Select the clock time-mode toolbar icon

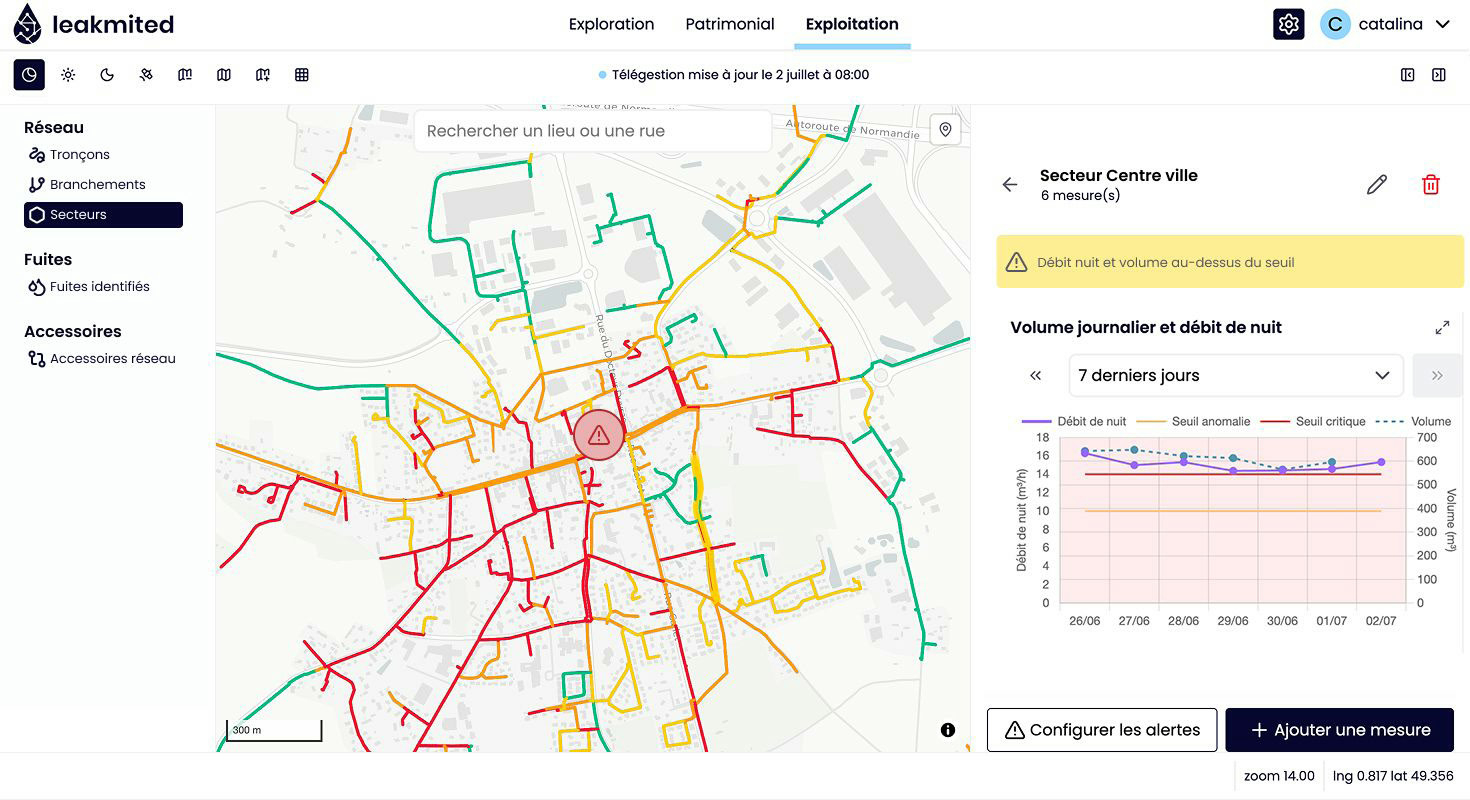[x=29, y=75]
